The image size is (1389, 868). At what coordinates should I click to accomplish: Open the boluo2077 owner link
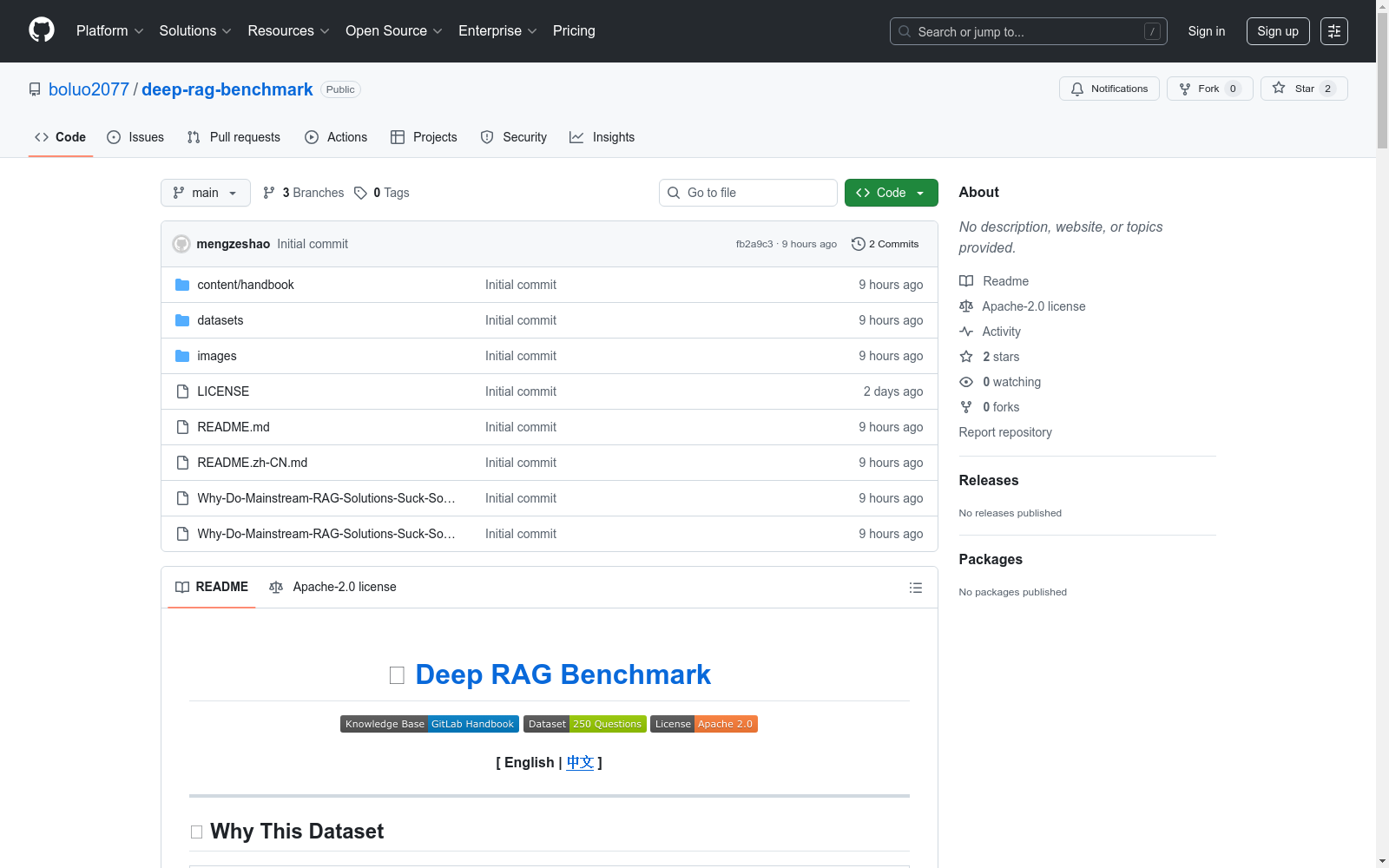[x=89, y=89]
